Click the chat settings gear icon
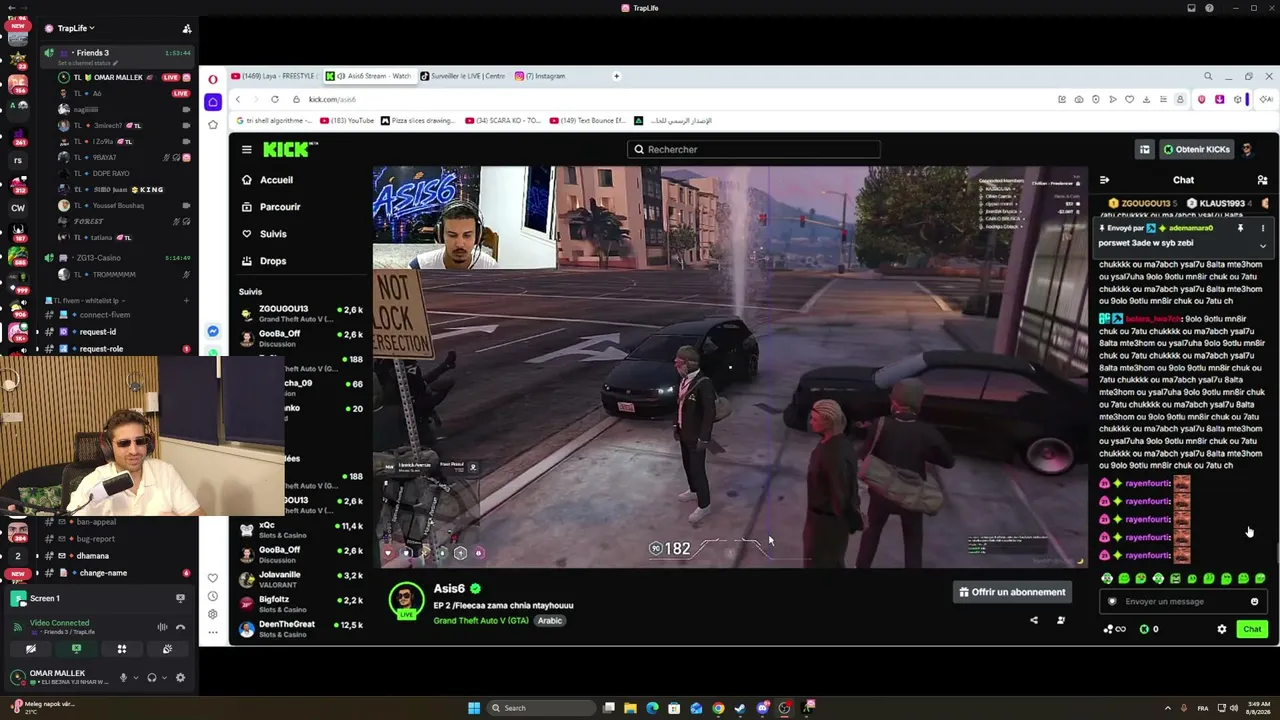1280x720 pixels. tap(1221, 629)
